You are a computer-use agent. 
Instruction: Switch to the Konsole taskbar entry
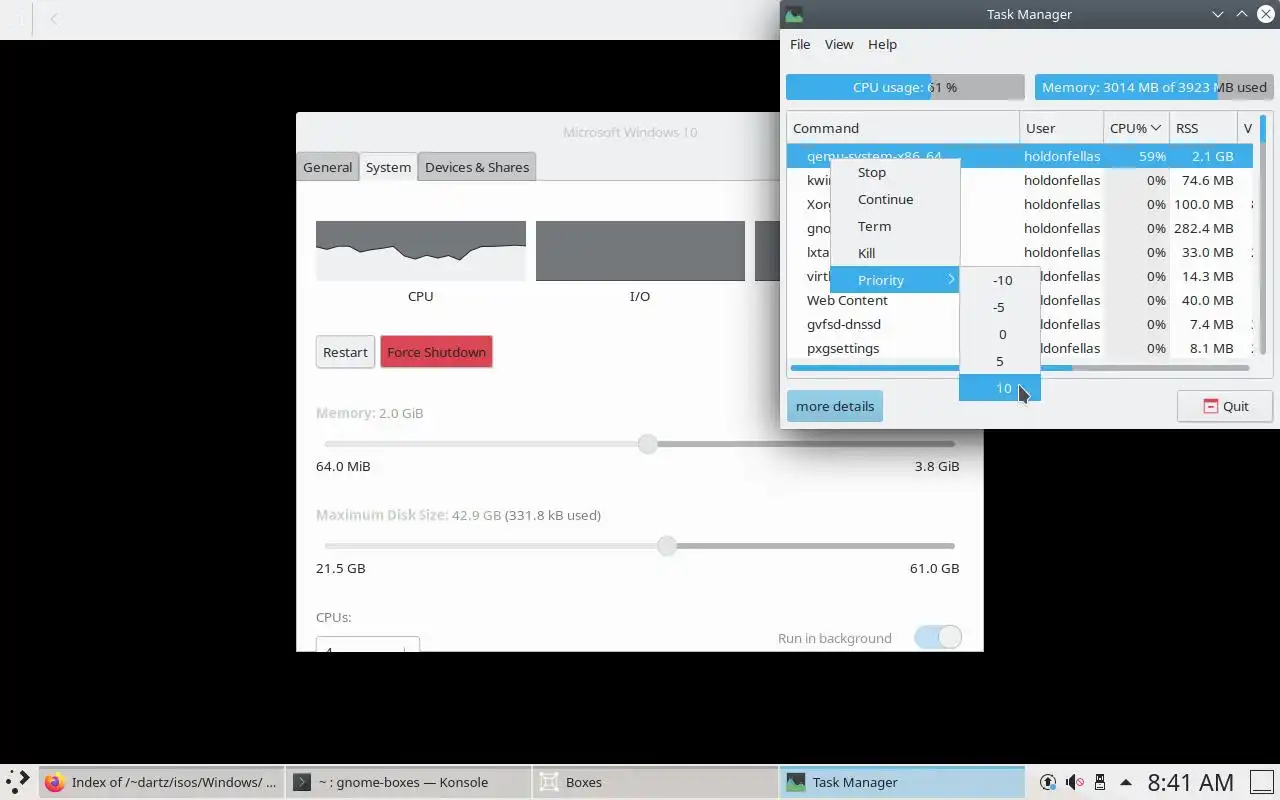tap(407, 782)
